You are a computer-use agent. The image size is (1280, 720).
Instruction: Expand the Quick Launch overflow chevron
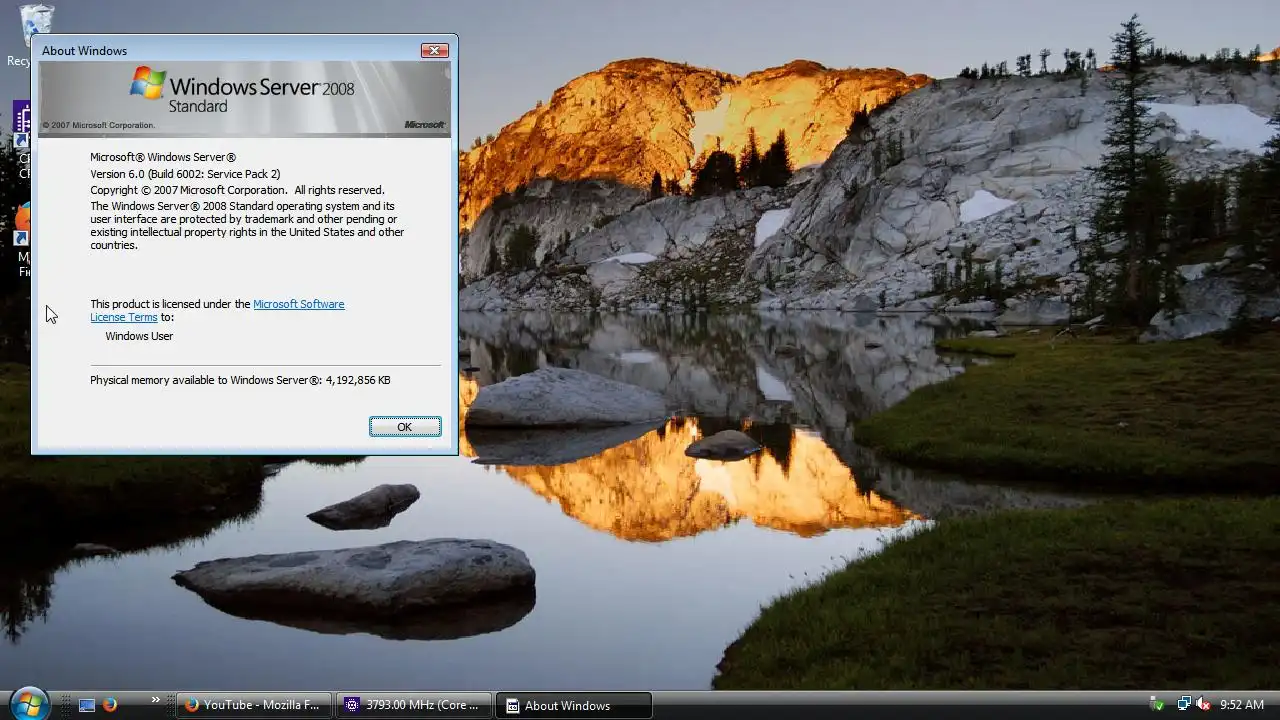click(156, 700)
